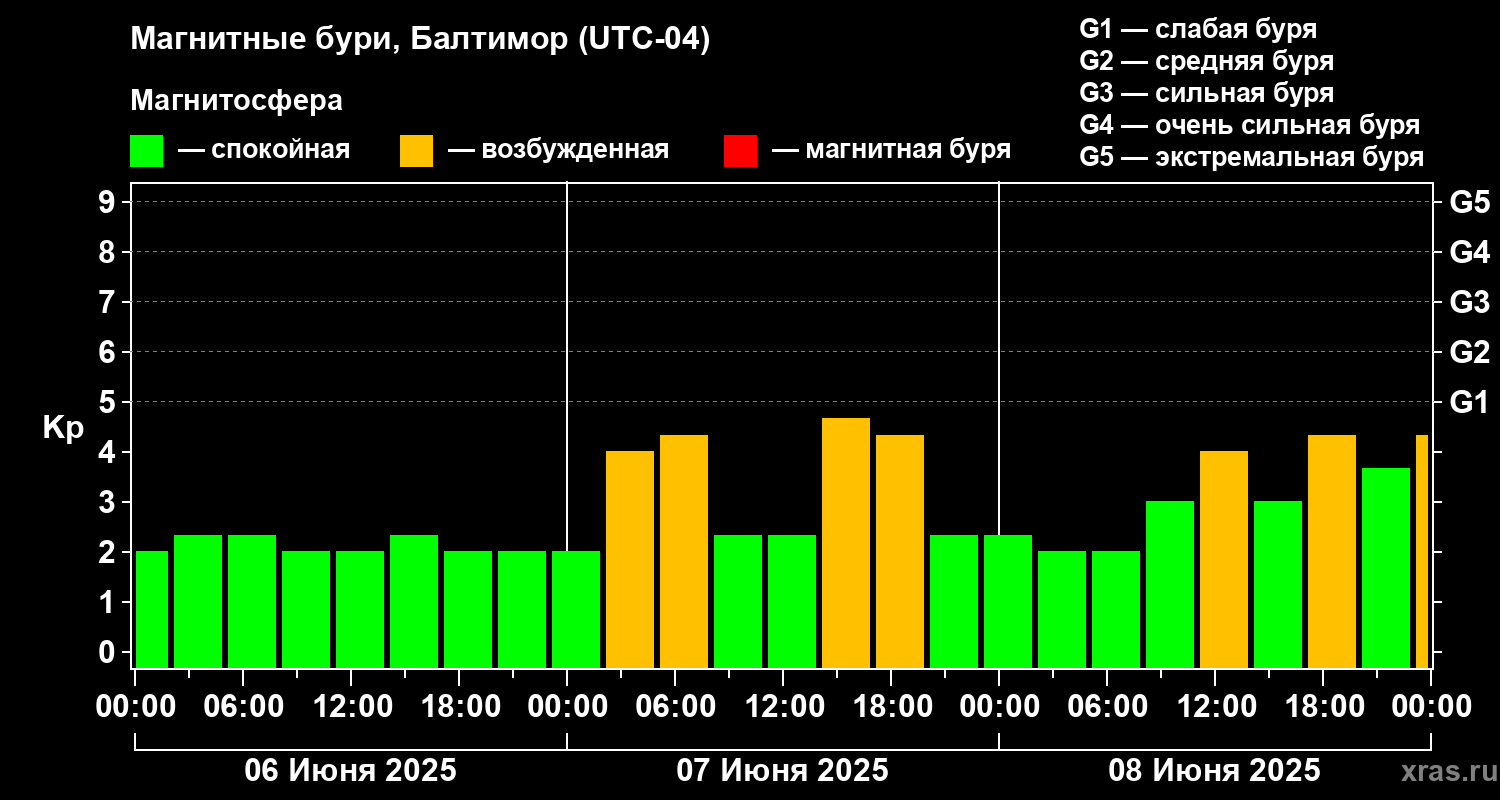Click the 'G1' label on right axis
The image size is (1500, 800).
pos(1469,402)
